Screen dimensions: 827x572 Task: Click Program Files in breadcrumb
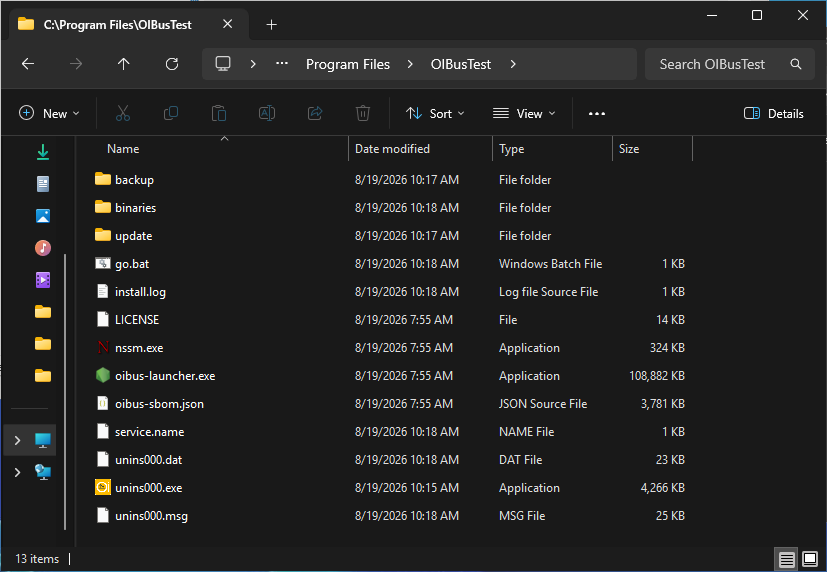tap(348, 64)
